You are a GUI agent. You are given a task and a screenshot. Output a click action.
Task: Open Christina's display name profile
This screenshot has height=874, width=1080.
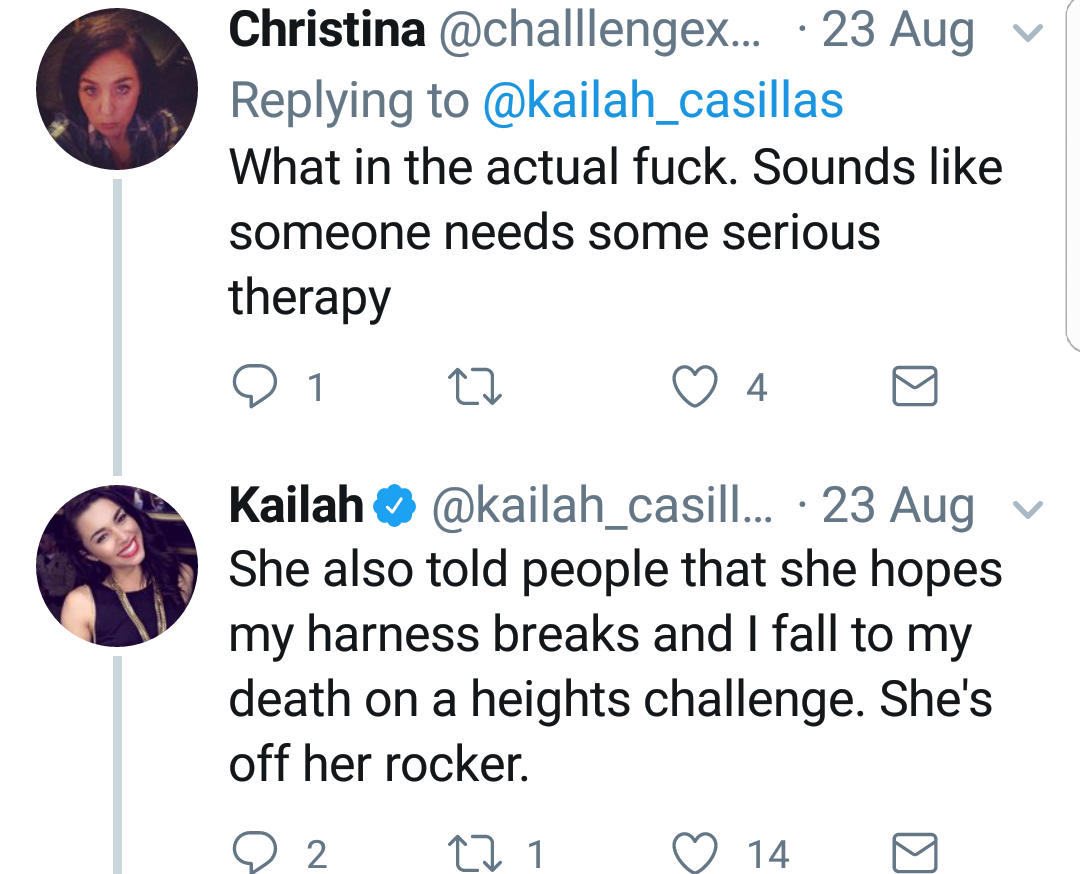(x=327, y=30)
